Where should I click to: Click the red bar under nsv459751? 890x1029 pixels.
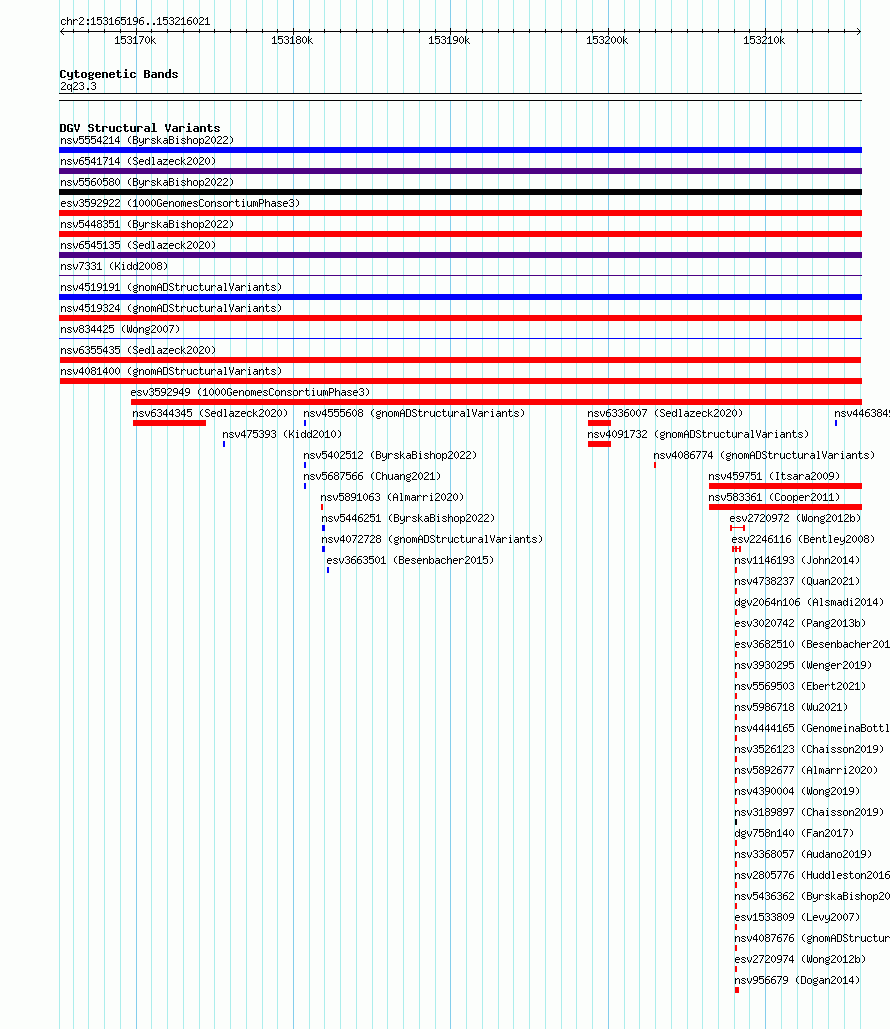tap(785, 486)
